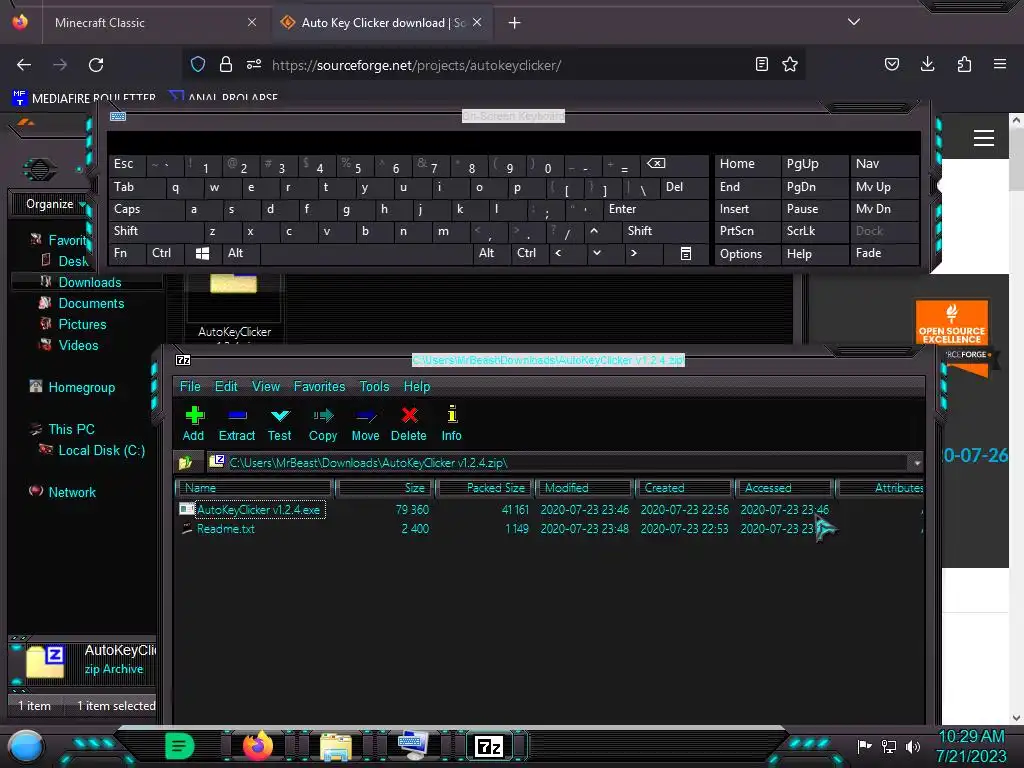Click Options on the on-screen keyboard
1024x768 pixels.
(746, 253)
